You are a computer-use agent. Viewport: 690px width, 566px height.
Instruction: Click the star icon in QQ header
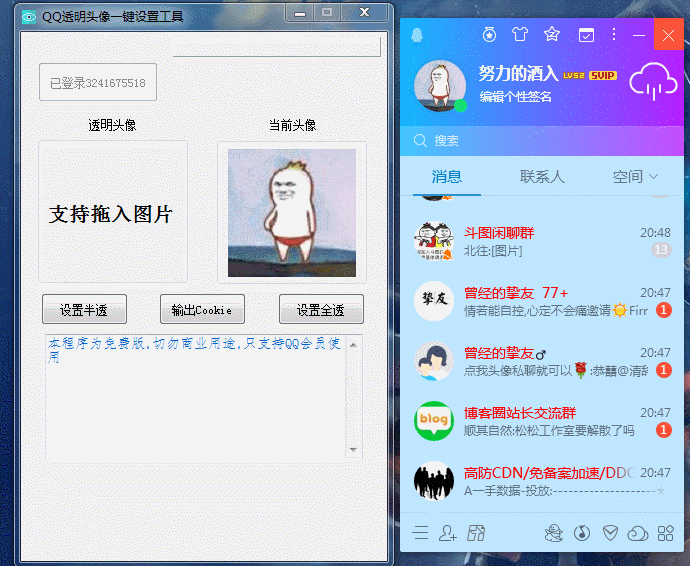[x=552, y=34]
